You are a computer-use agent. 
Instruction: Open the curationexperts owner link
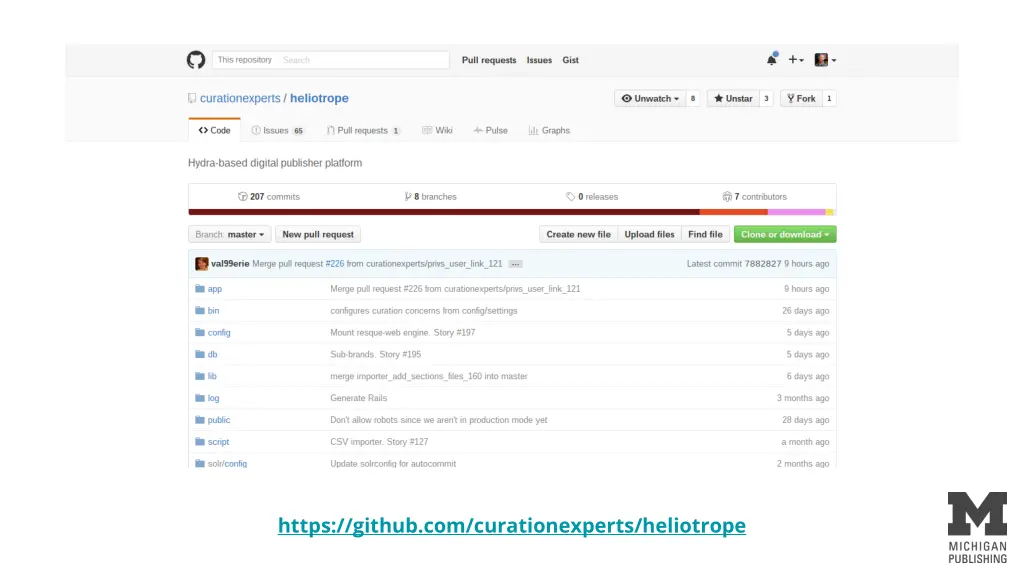point(240,98)
